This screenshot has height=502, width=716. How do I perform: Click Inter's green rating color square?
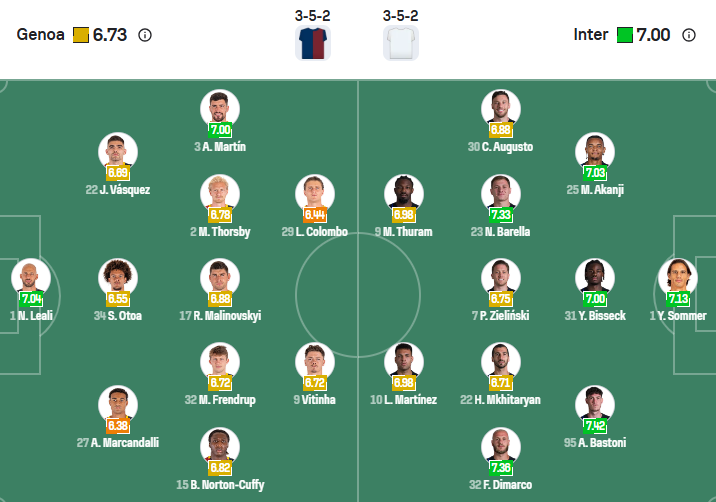(625, 35)
